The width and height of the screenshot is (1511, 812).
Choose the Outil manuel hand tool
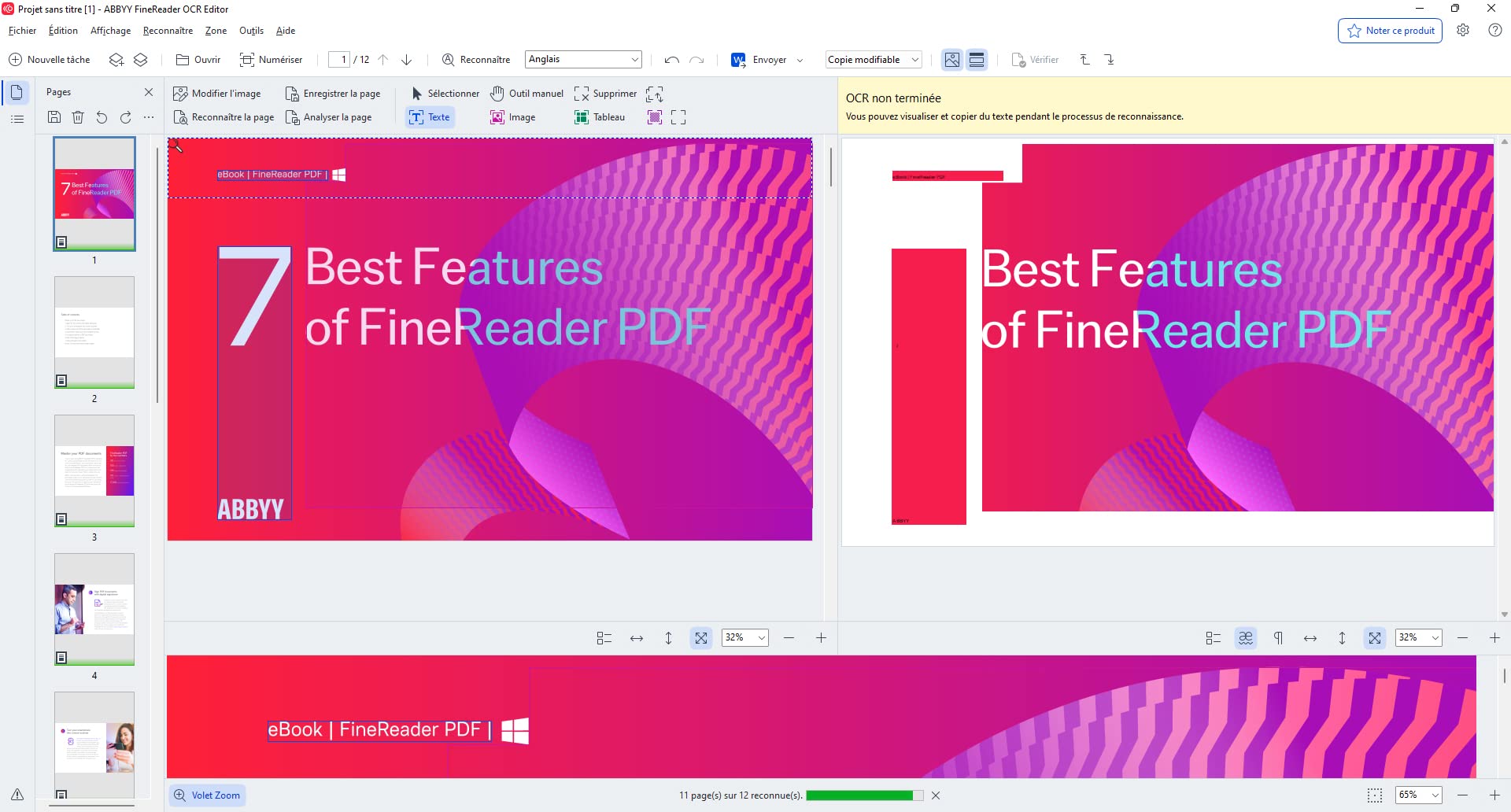click(x=526, y=94)
